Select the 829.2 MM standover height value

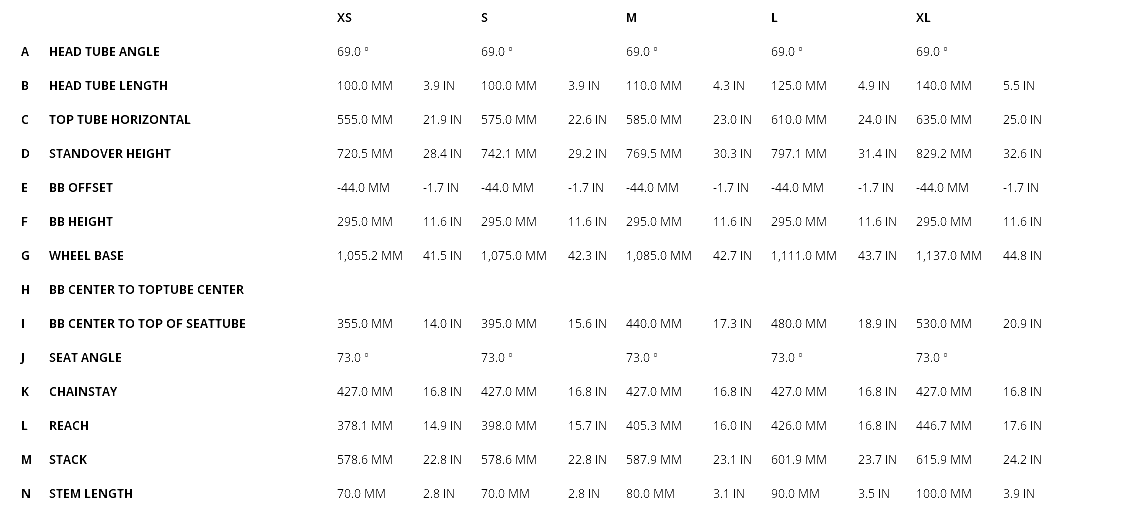coord(943,154)
